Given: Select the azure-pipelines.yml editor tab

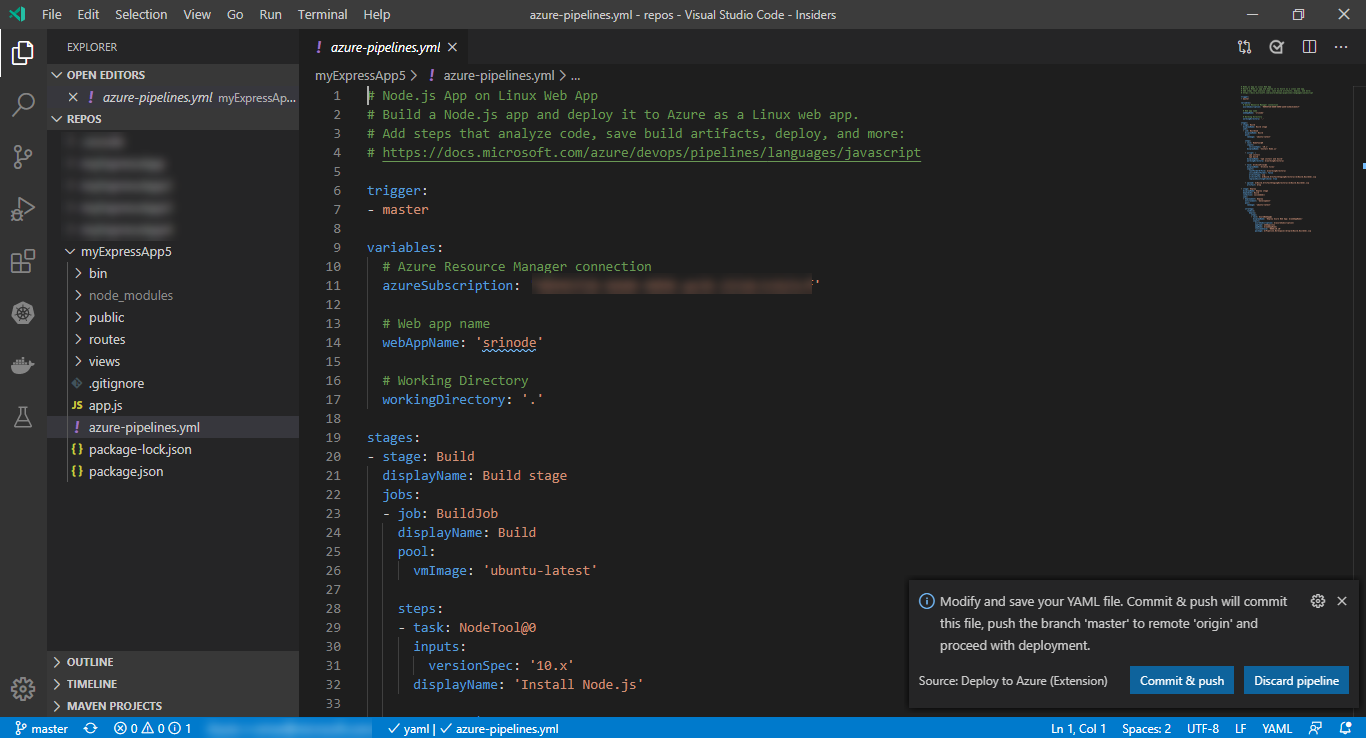Looking at the screenshot, I should [x=385, y=46].
